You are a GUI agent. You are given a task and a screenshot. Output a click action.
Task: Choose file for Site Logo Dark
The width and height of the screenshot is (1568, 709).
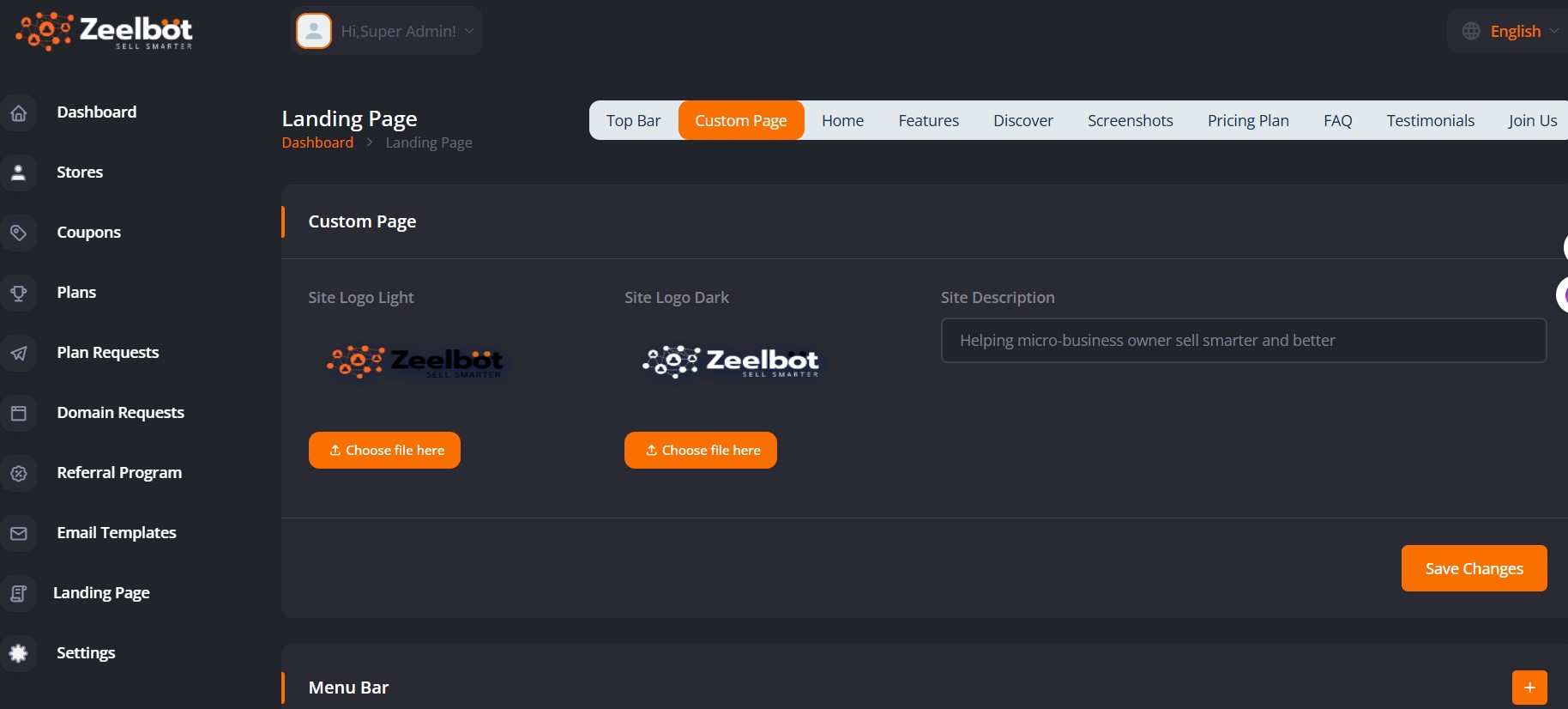point(700,451)
